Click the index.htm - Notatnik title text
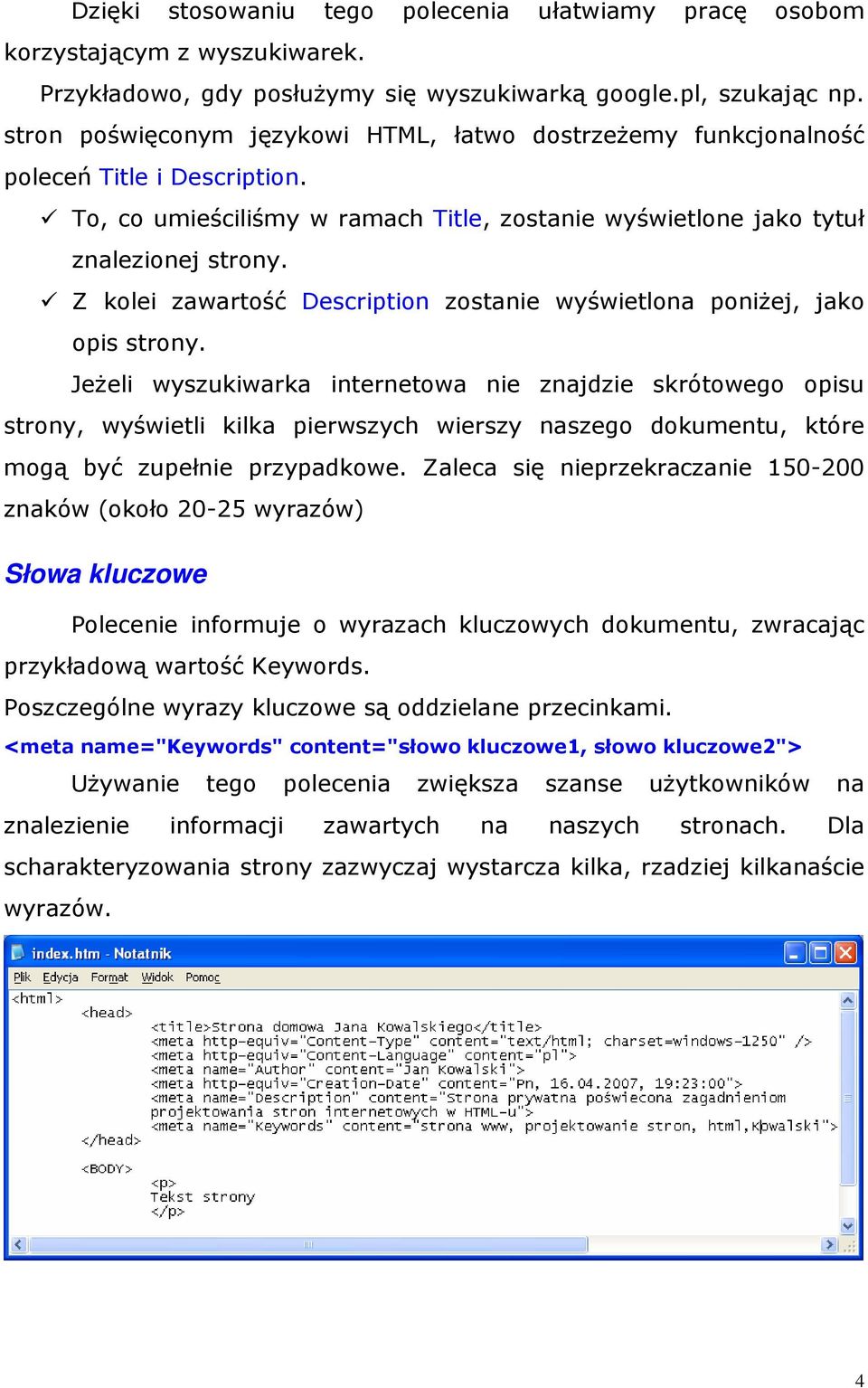This screenshot has height=1388, width=868. pos(101,953)
